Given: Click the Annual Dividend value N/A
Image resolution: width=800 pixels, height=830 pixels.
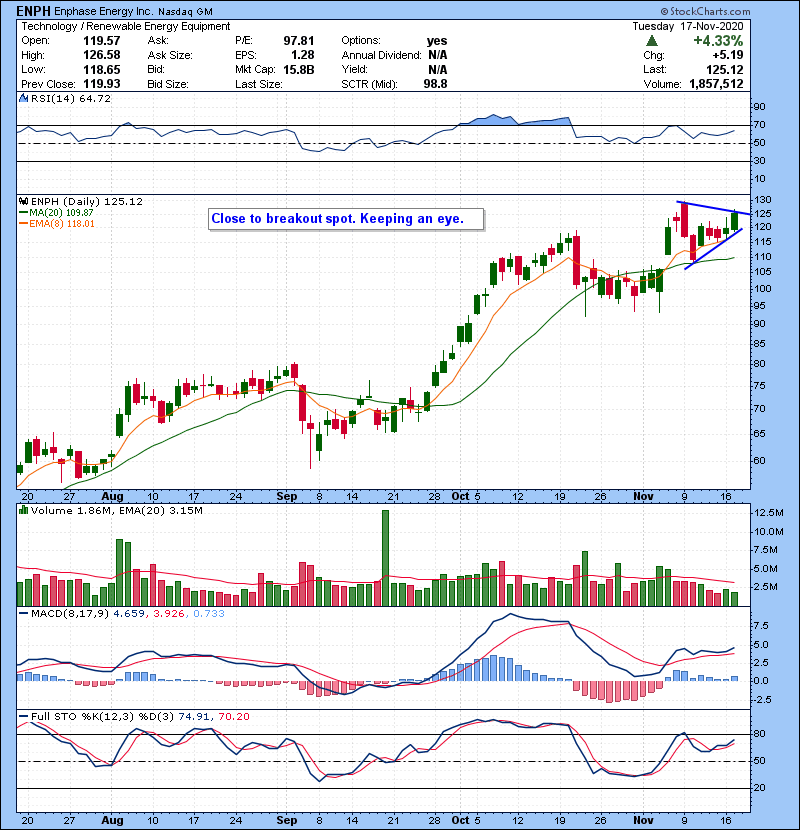Looking at the screenshot, I should coord(437,55).
